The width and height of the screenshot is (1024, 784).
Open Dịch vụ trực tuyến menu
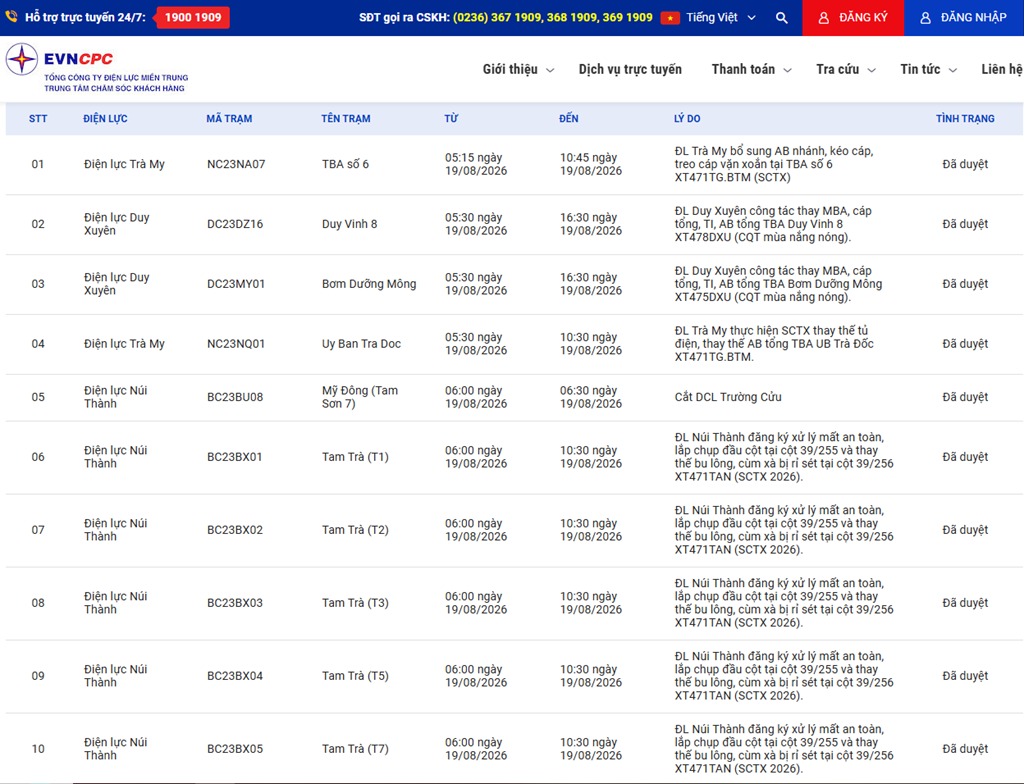pos(630,69)
